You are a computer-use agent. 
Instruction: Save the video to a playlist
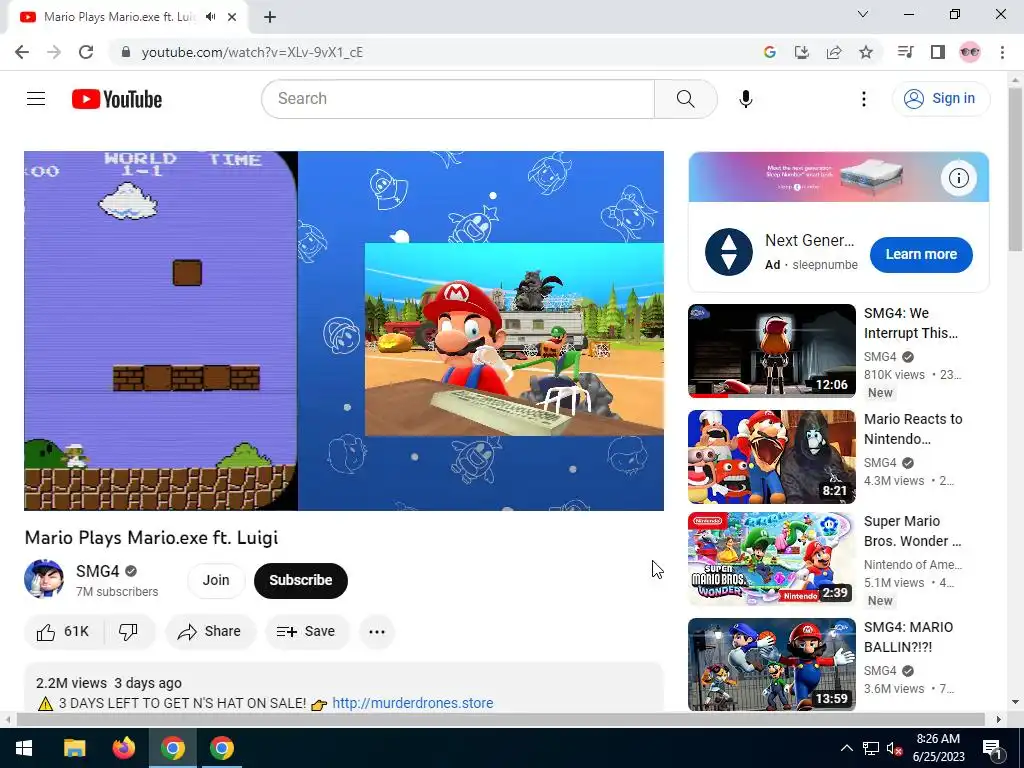(306, 632)
